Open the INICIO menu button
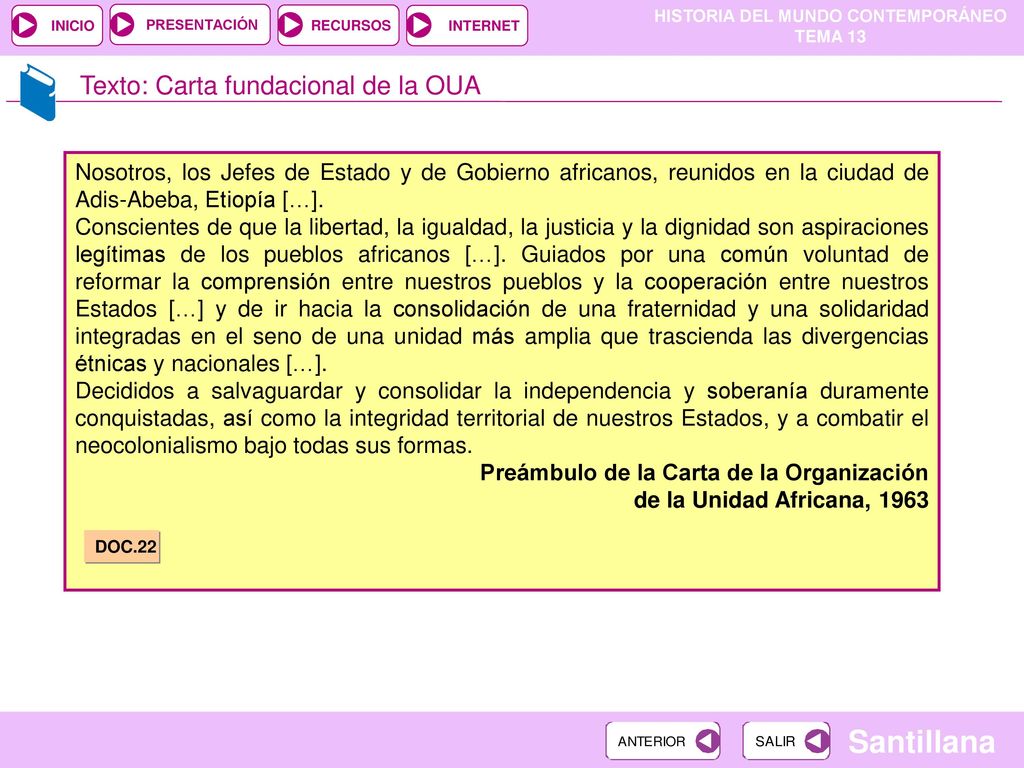 (x=57, y=25)
